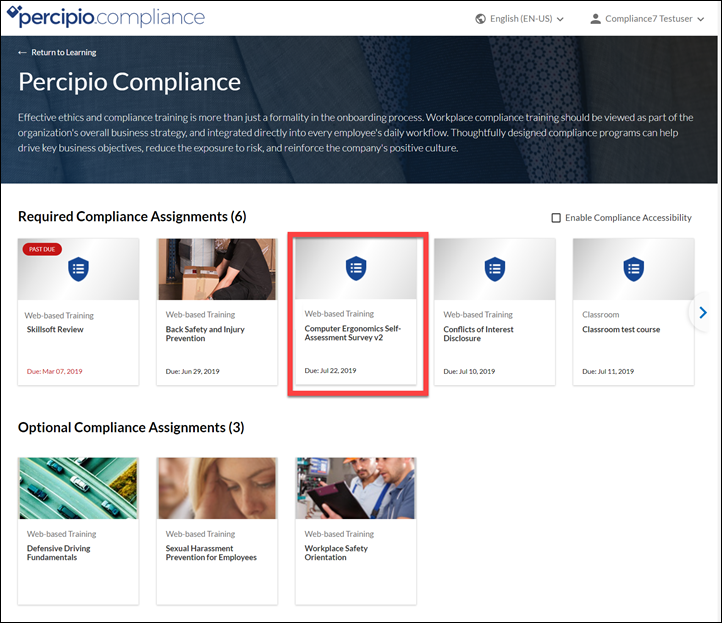Screen dimensions: 722x623
Task: Click the back arrow beside Return to Learning
Action: [22, 52]
